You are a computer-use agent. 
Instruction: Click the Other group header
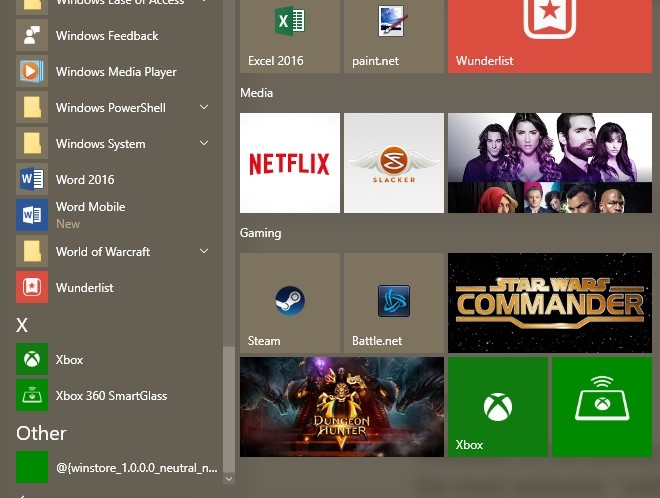coord(41,434)
